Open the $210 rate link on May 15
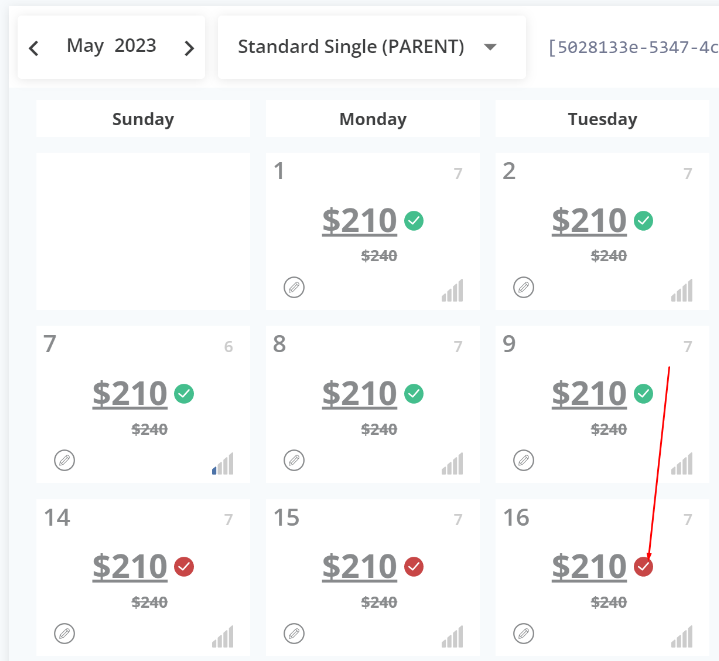Viewport: 719px width, 661px height. (x=359, y=567)
